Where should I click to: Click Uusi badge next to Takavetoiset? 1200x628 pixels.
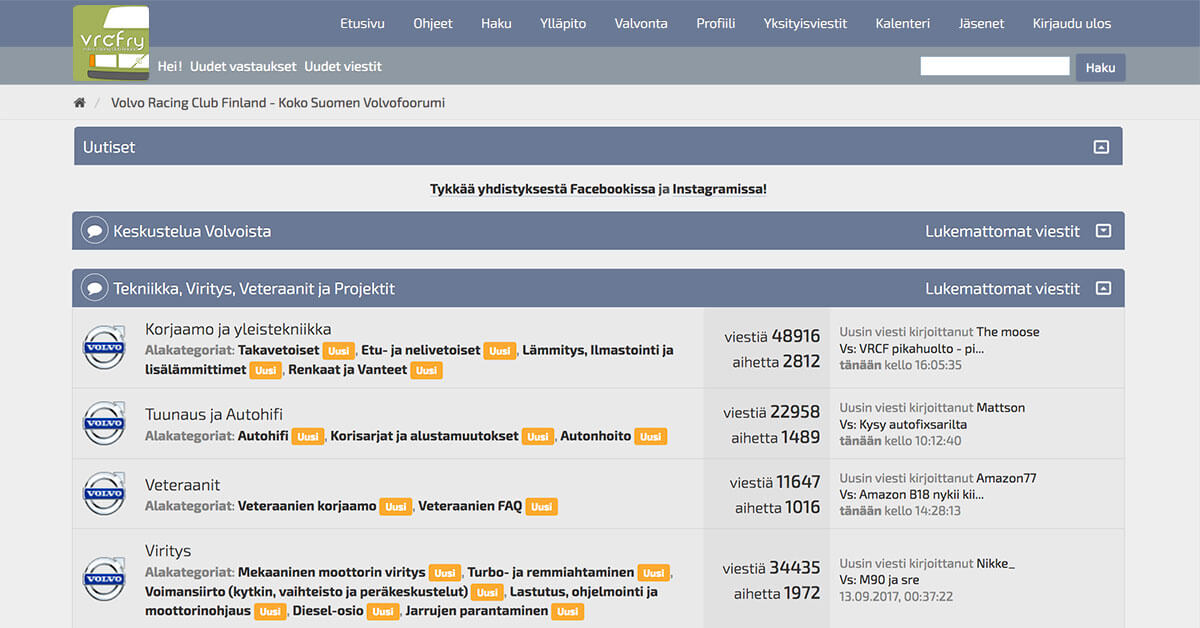(339, 351)
